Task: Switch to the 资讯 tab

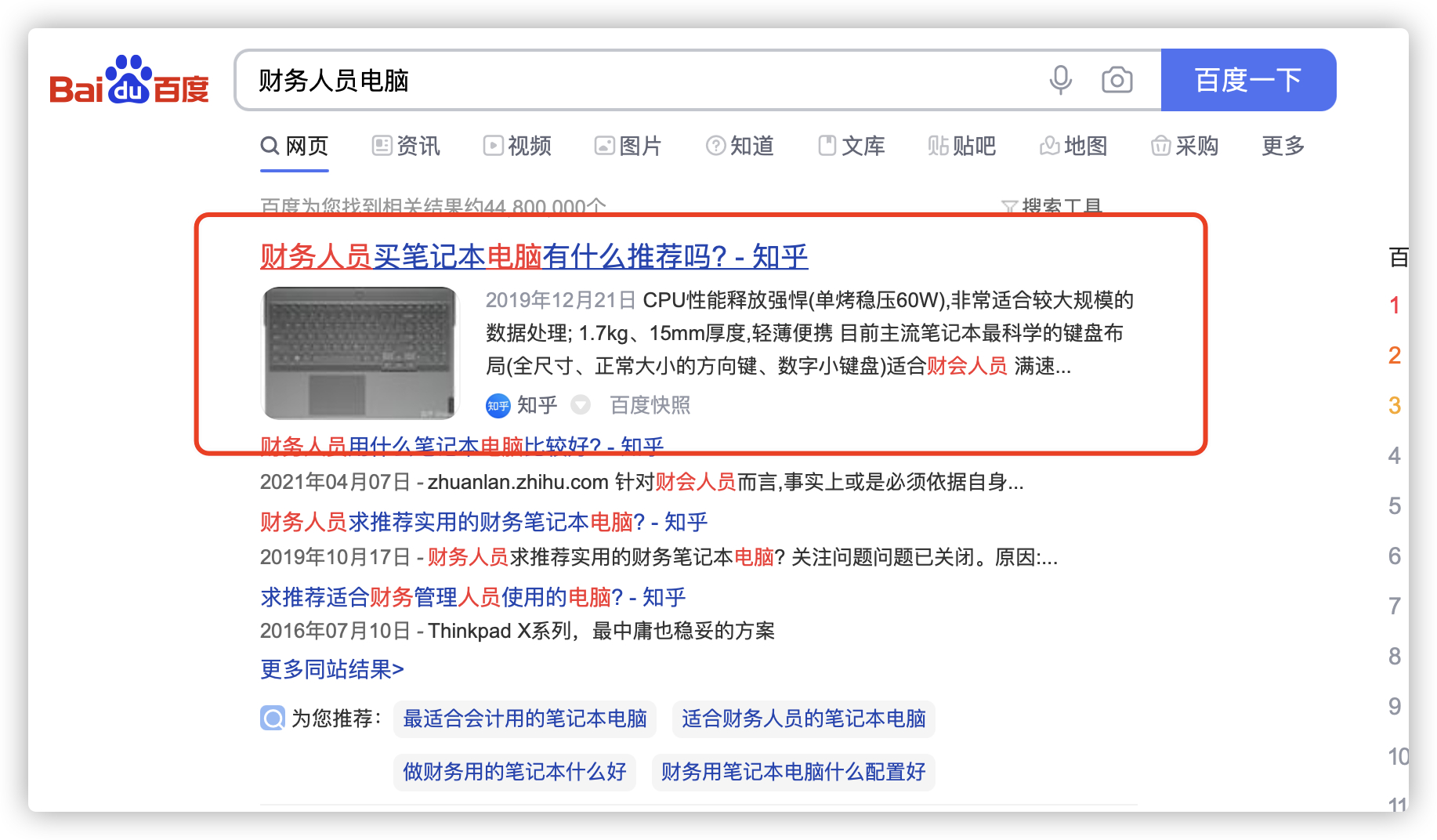Action: (x=406, y=146)
